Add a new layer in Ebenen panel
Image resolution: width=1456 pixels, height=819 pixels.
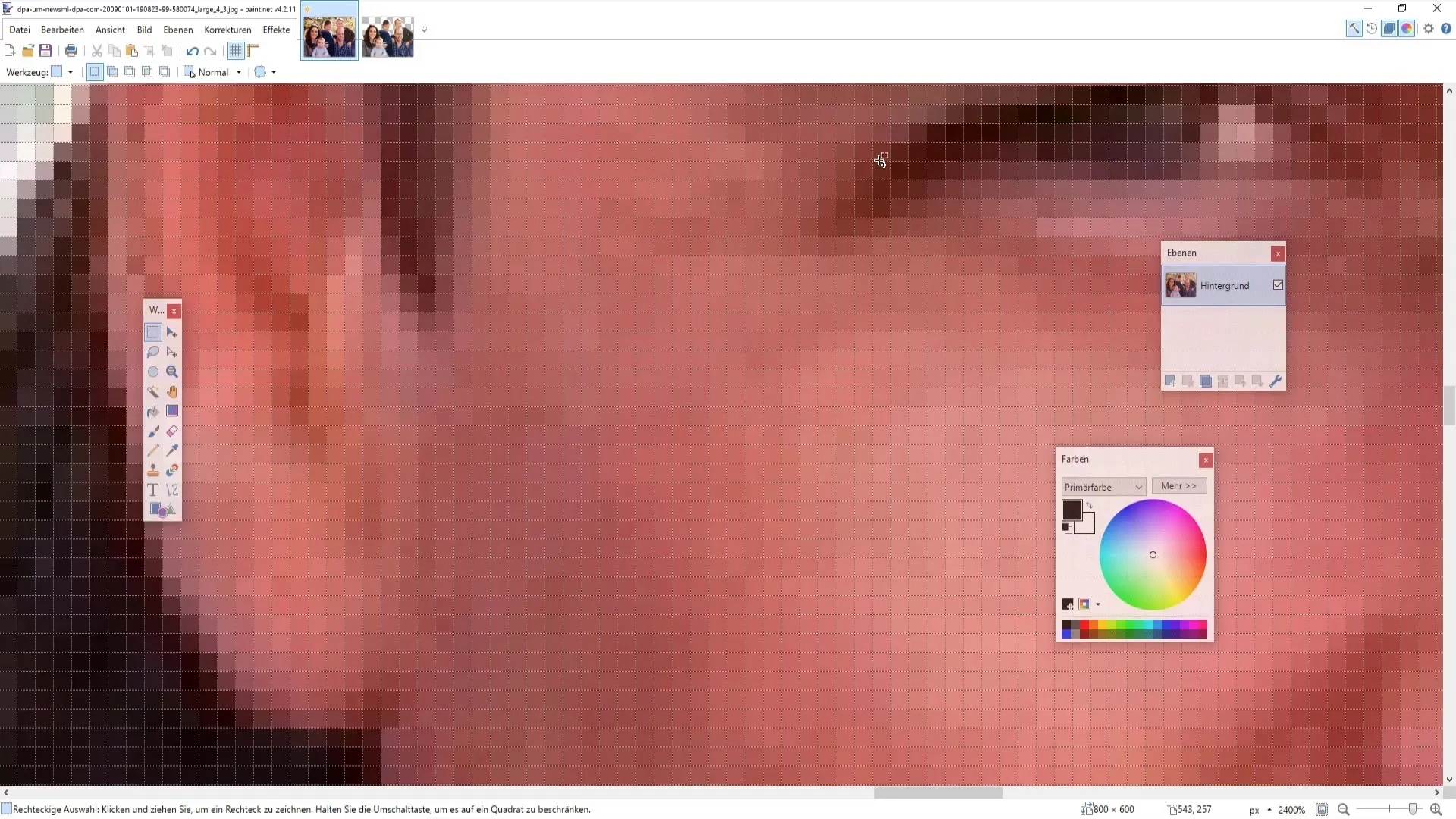pyautogui.click(x=1170, y=381)
